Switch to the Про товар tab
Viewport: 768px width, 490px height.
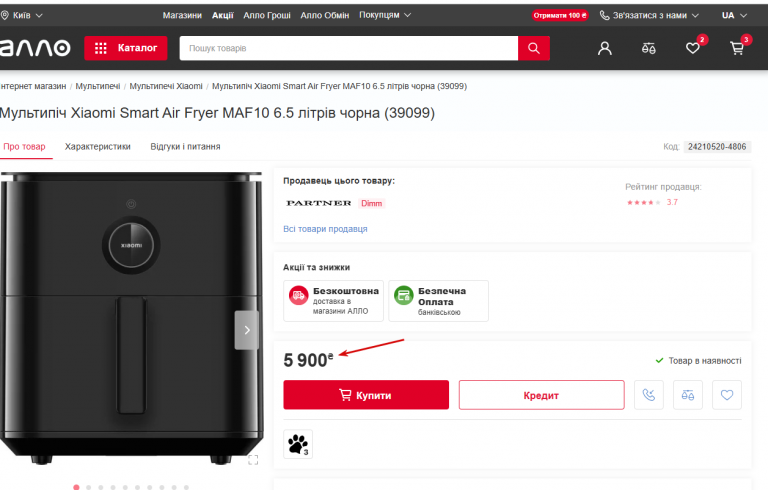[24, 147]
